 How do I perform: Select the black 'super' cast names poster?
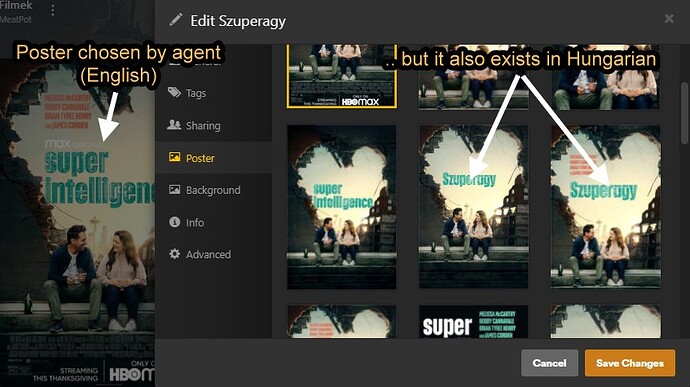point(473,322)
